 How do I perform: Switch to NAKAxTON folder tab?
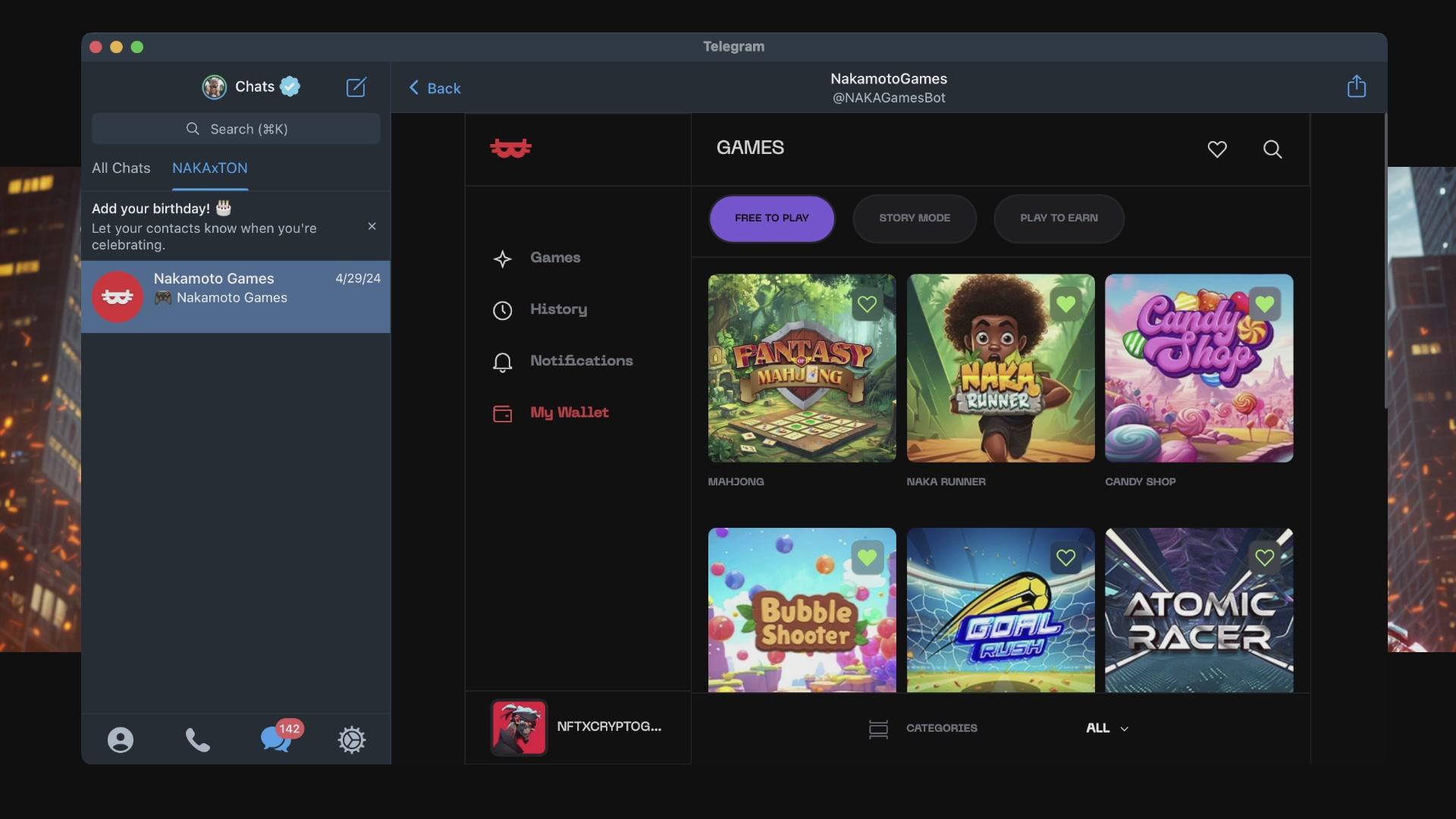pyautogui.click(x=210, y=168)
